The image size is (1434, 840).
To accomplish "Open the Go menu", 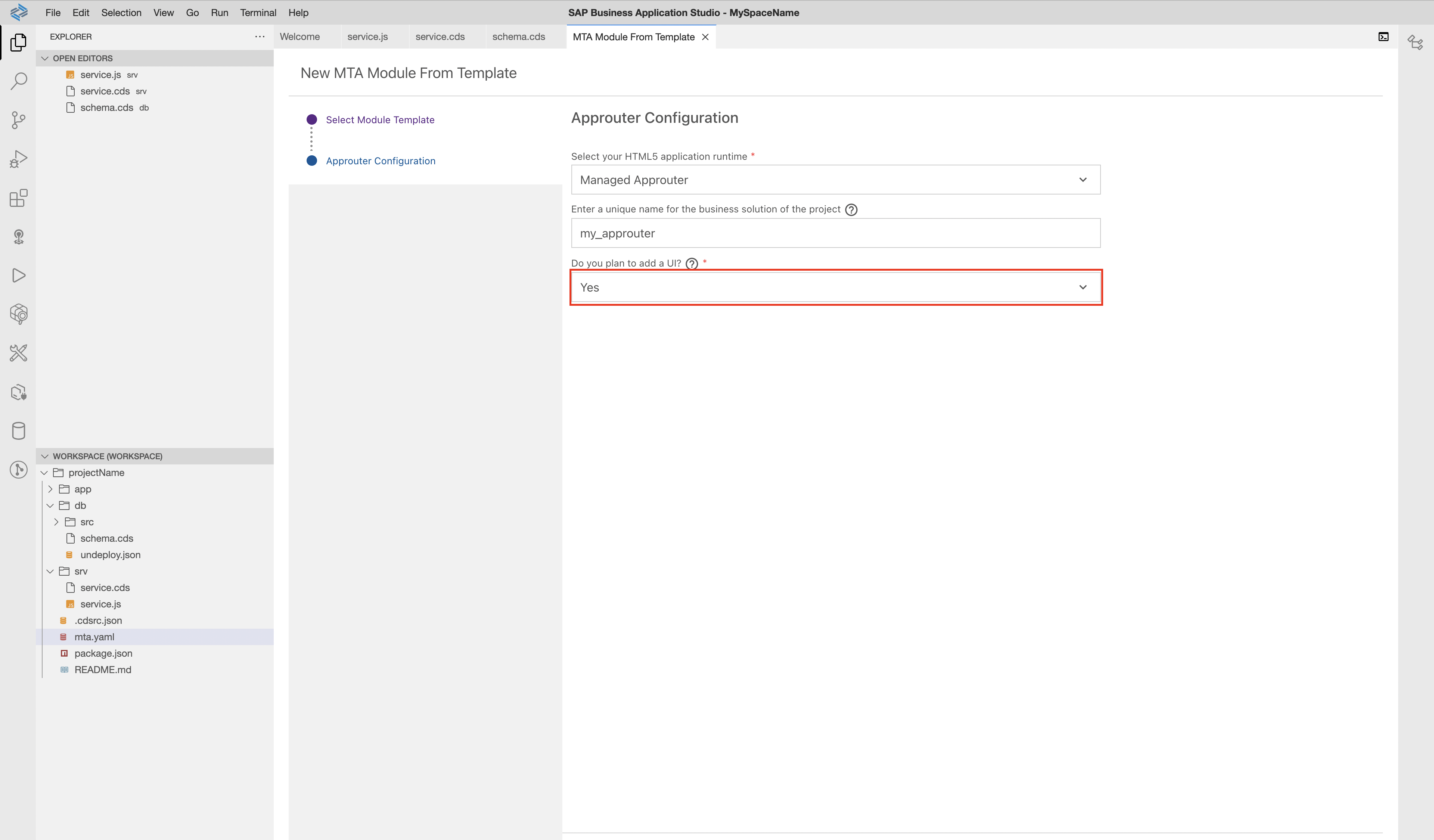I will click(192, 13).
